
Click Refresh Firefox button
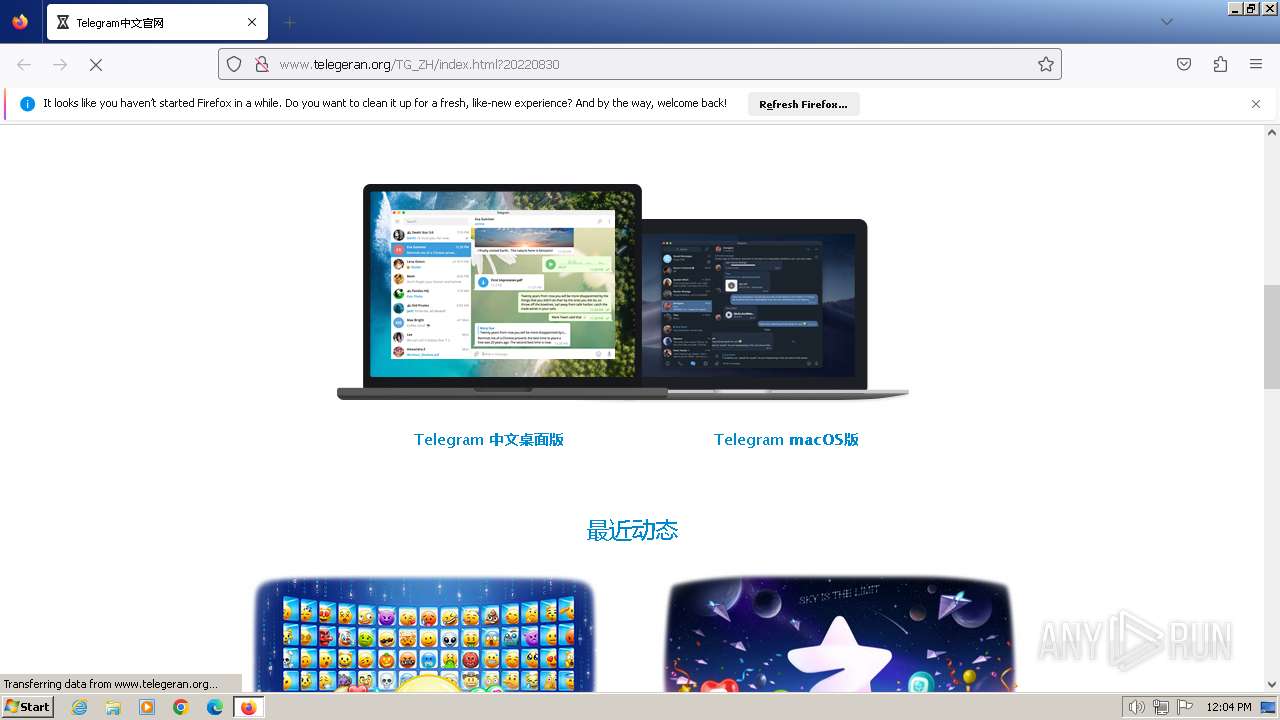click(803, 104)
